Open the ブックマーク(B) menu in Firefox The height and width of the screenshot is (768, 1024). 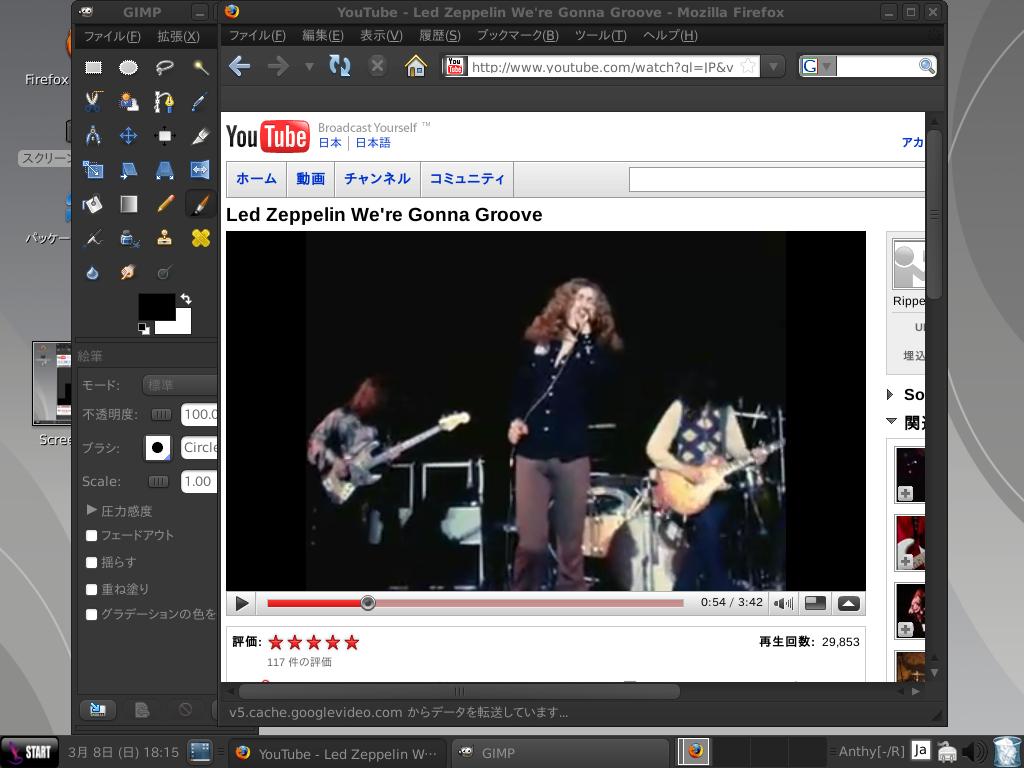(517, 36)
